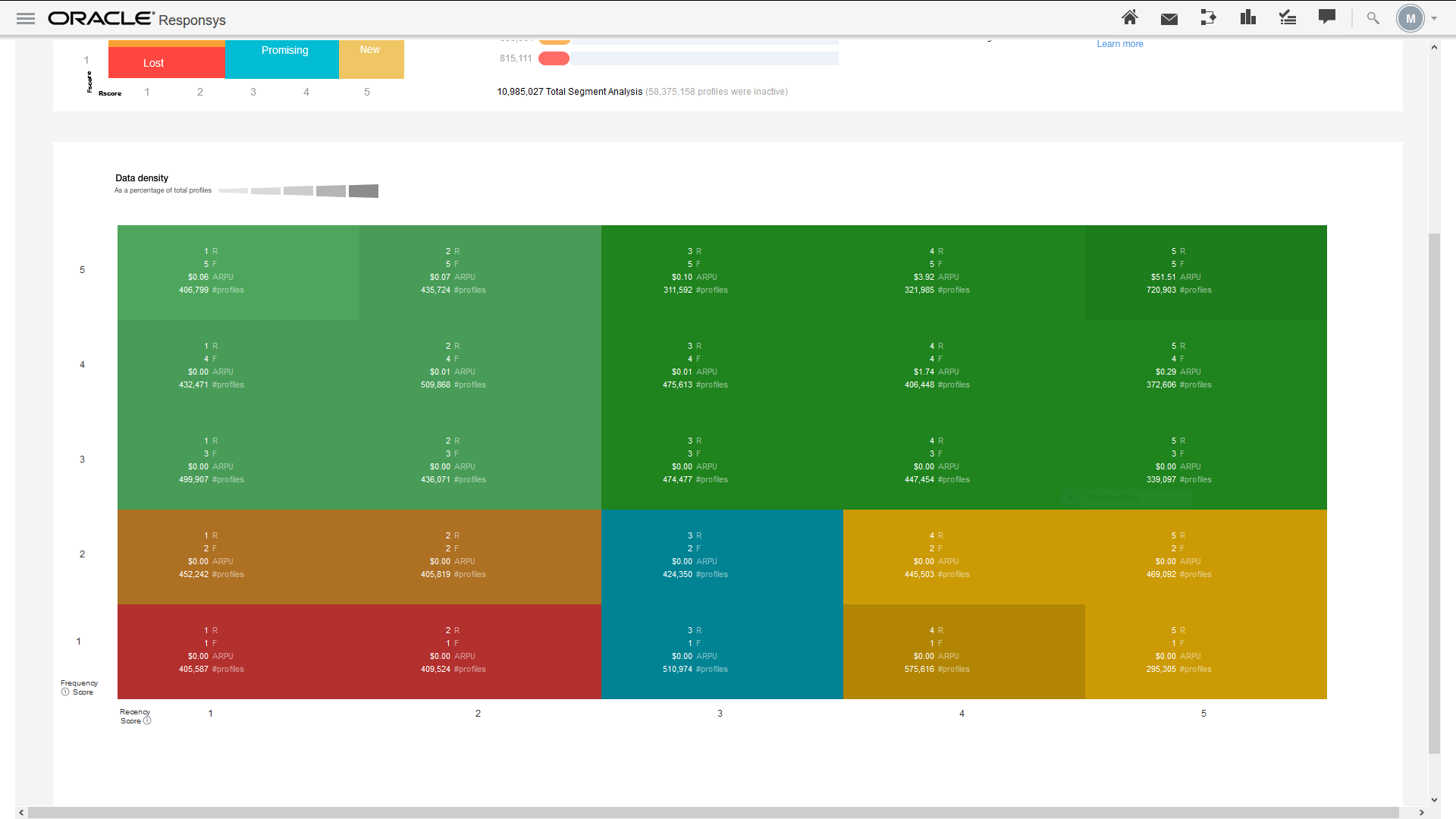The height and width of the screenshot is (819, 1456).
Task: Click the Frequency Score info icon
Action: pyautogui.click(x=65, y=692)
